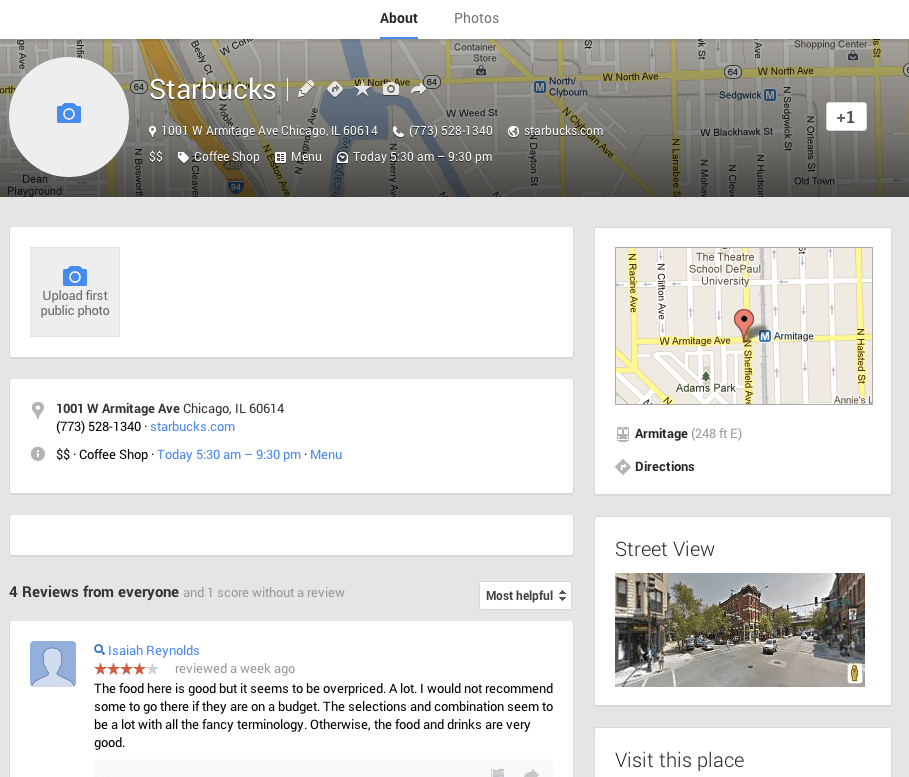This screenshot has width=909, height=777.
Task: Click the Street View heading
Action: click(665, 549)
